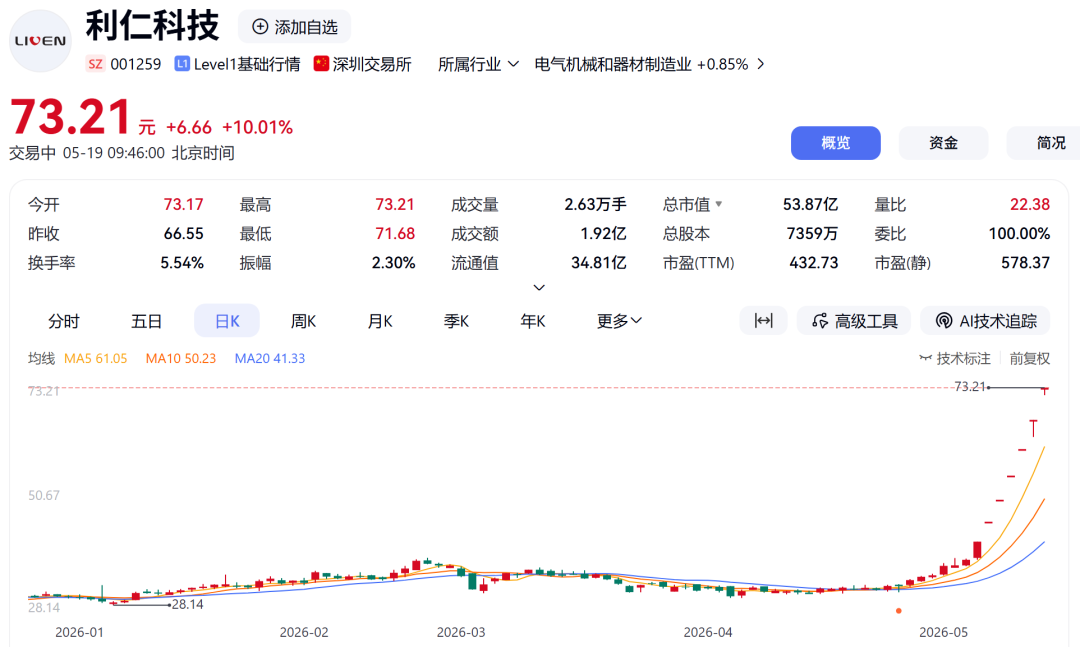This screenshot has height=647, width=1080.
Task: Click the 换手率 value 5.54%
Action: [x=182, y=263]
